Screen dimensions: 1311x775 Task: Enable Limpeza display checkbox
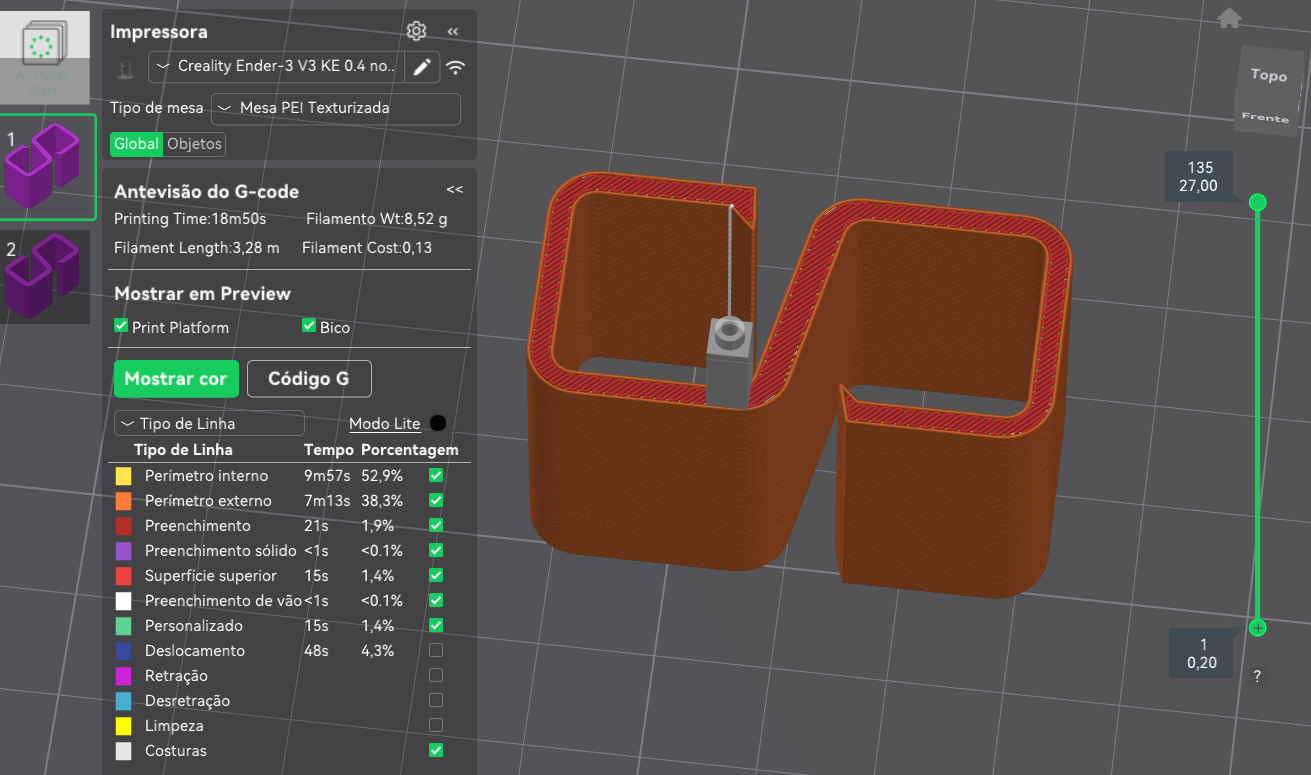[436, 726]
